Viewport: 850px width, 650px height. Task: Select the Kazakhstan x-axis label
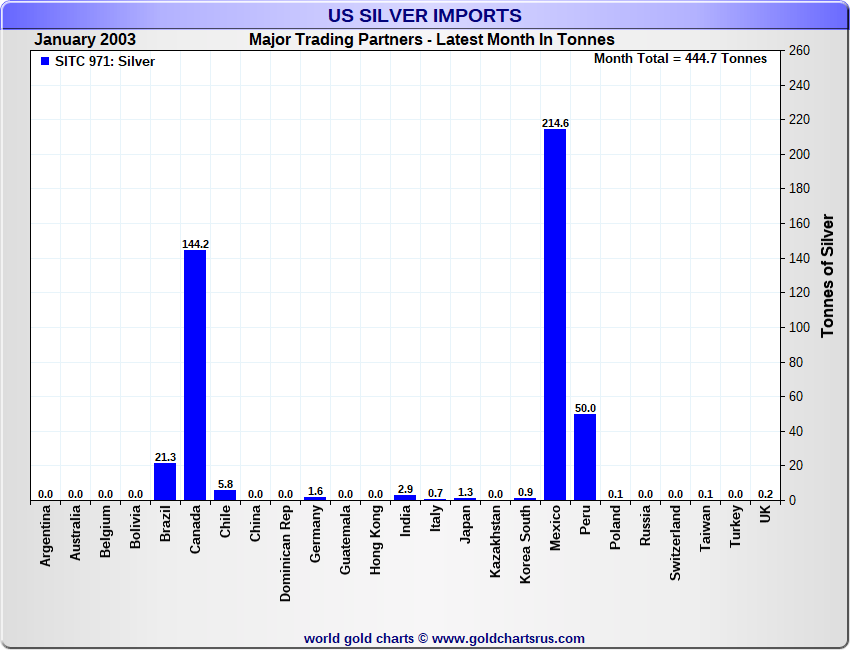[496, 541]
